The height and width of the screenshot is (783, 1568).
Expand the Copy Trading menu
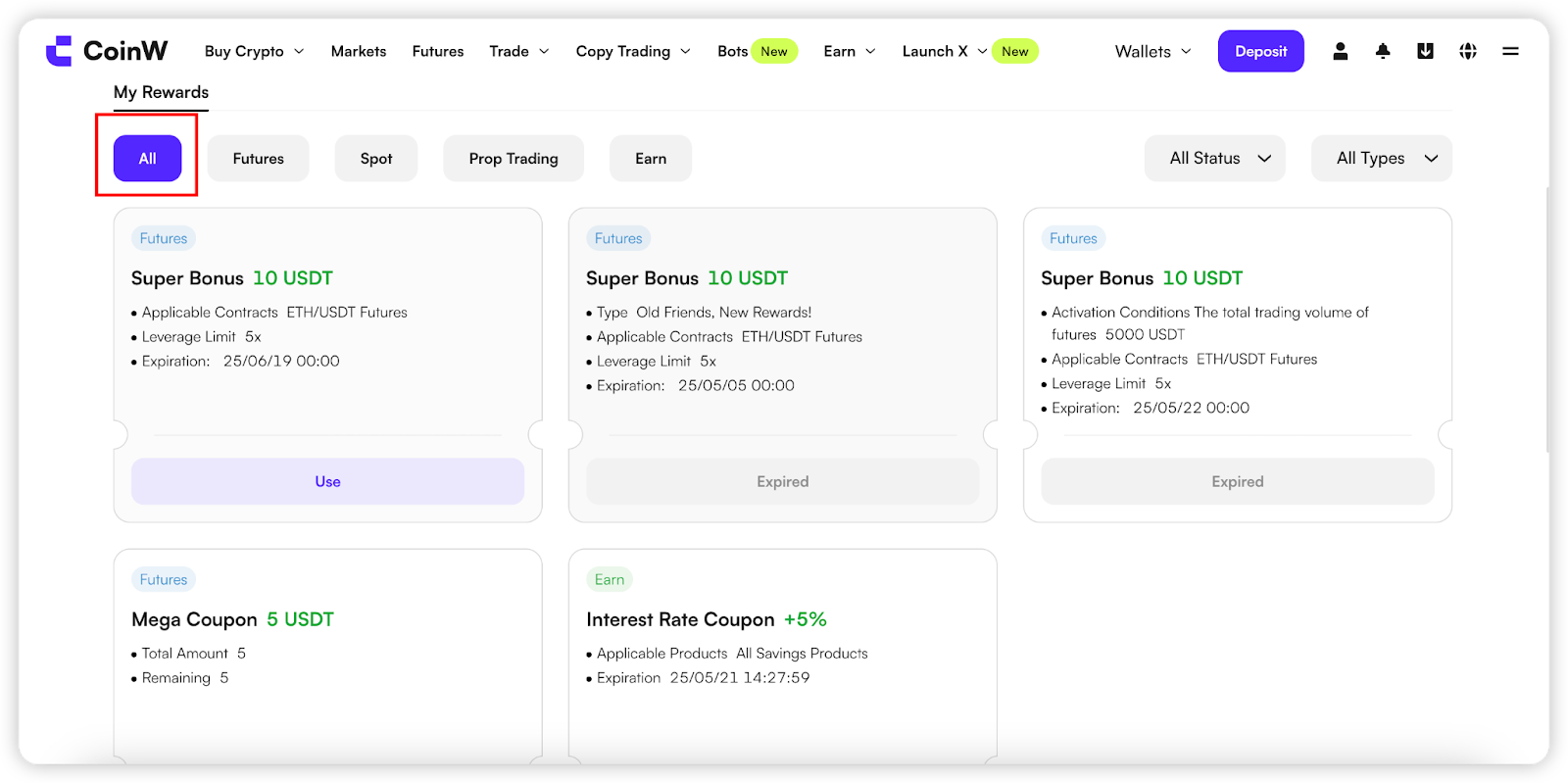pyautogui.click(x=633, y=51)
